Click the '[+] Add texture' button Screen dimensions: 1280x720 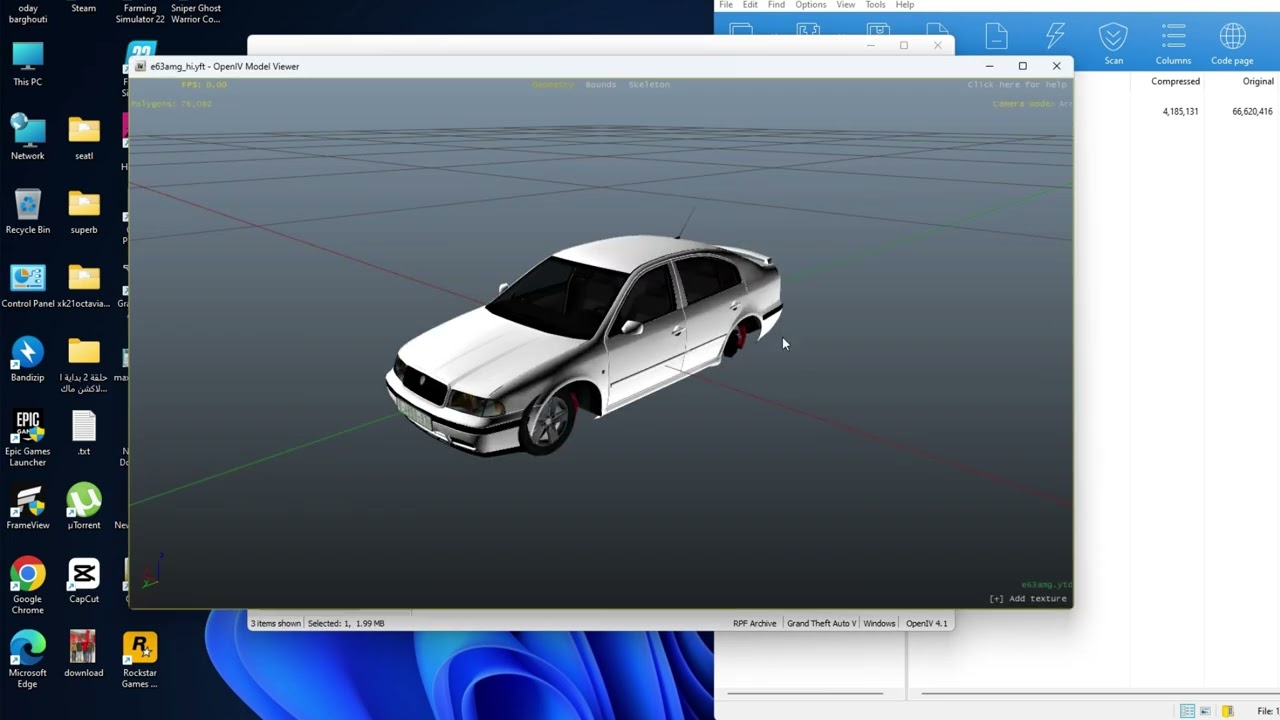click(x=1028, y=599)
